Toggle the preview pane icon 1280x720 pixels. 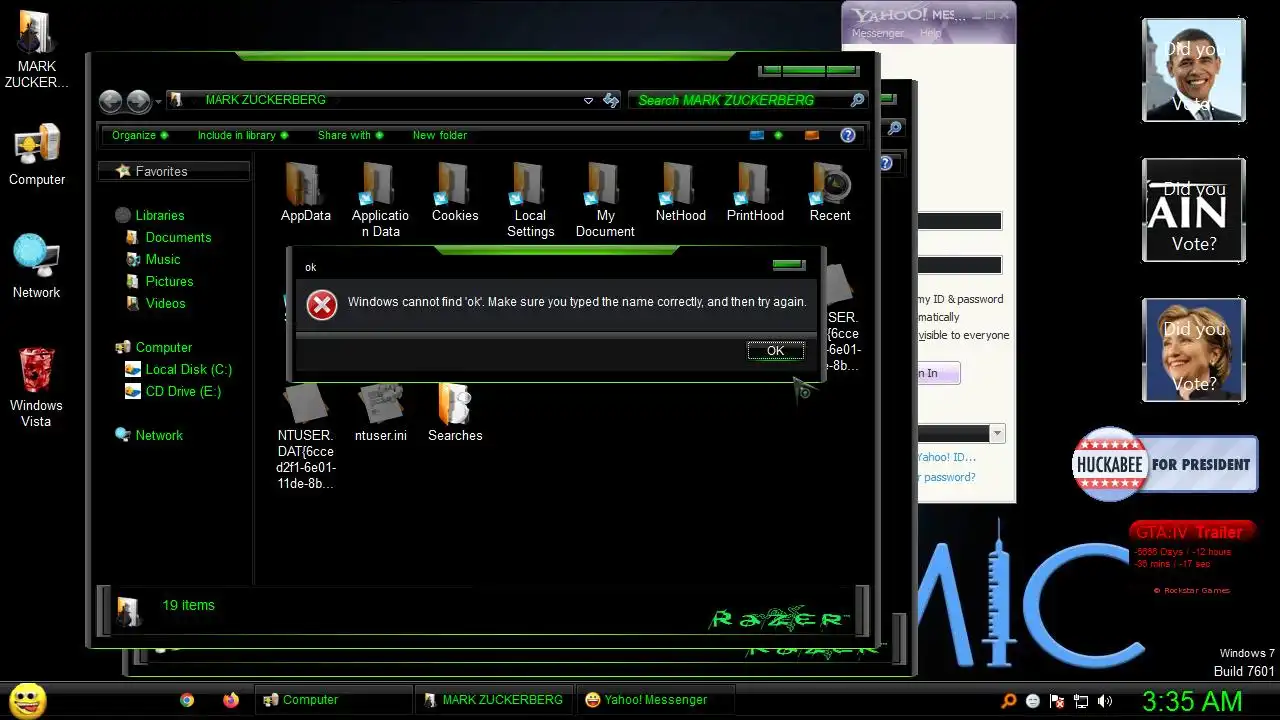(x=812, y=135)
